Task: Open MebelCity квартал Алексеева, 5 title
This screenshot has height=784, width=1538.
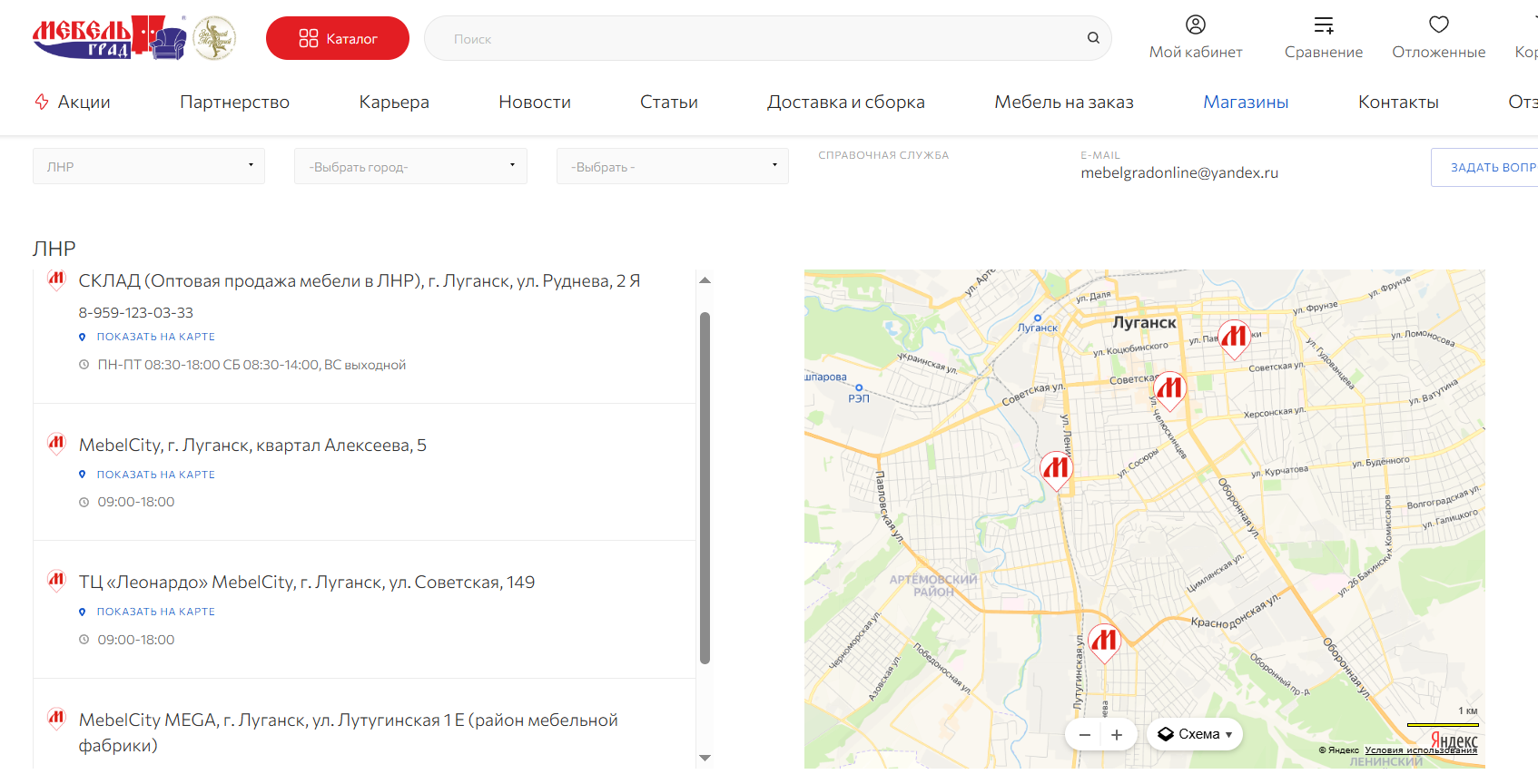Action: 252,446
